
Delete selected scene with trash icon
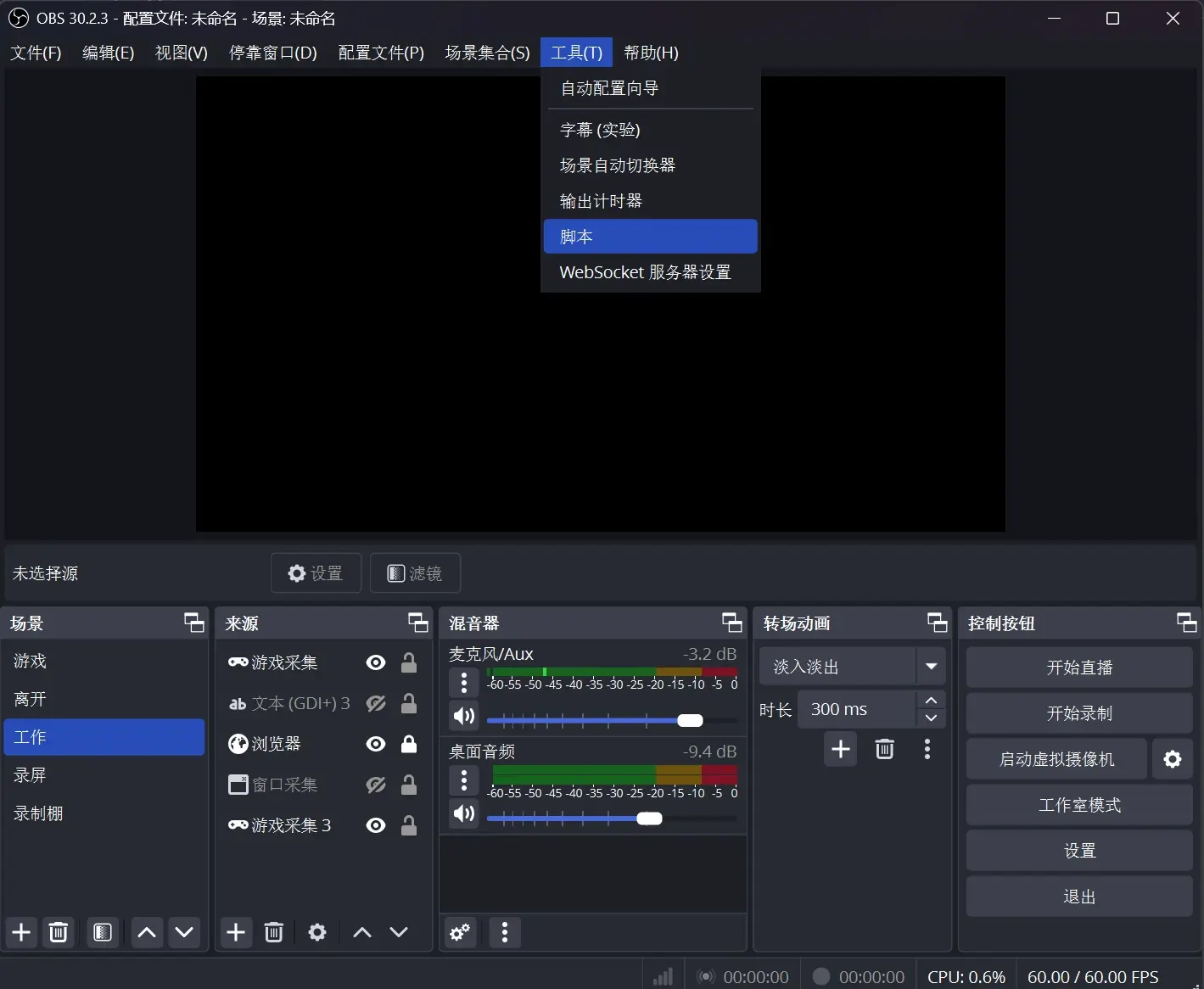[59, 933]
